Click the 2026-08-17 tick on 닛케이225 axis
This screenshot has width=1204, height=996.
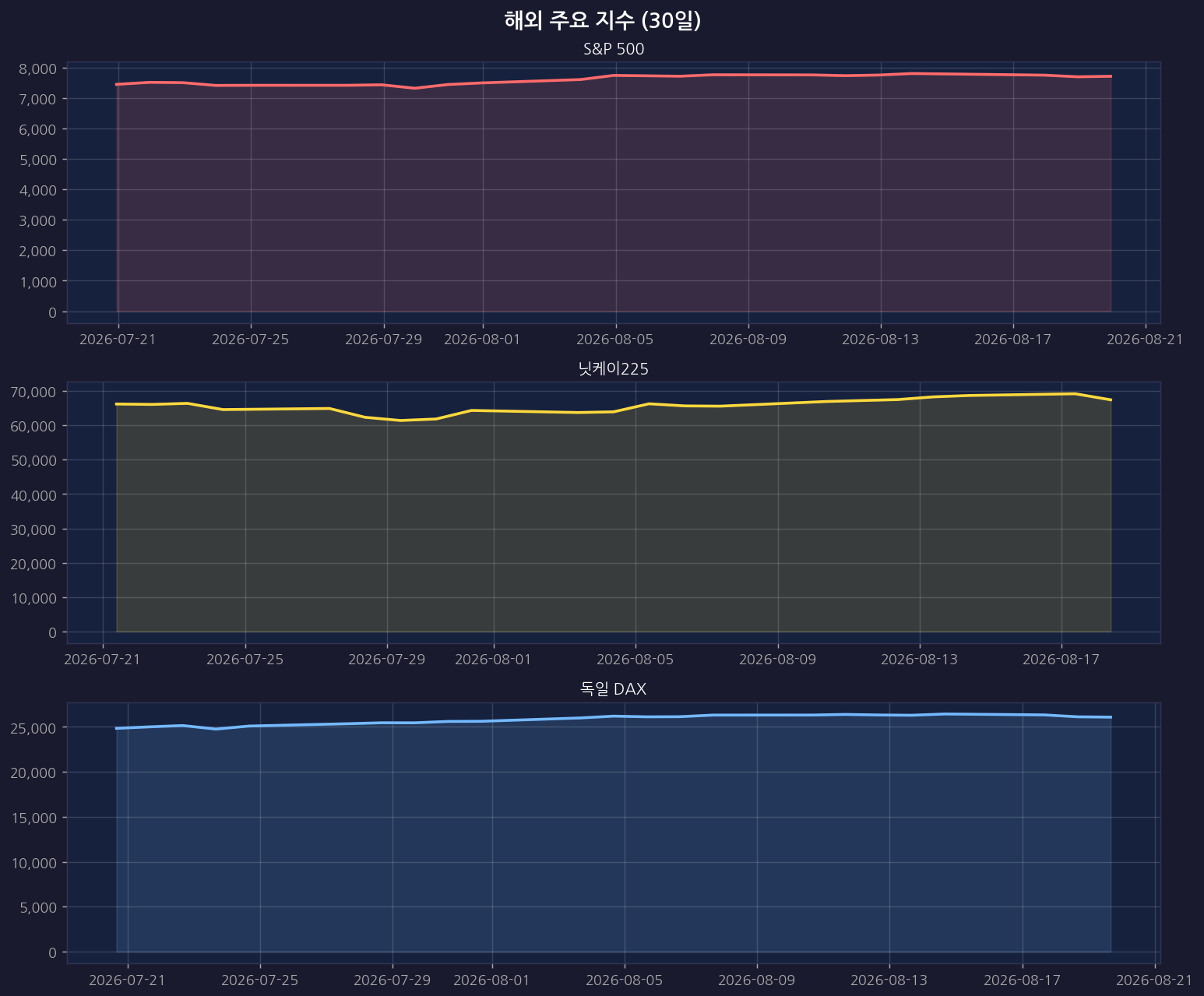coord(1061,660)
